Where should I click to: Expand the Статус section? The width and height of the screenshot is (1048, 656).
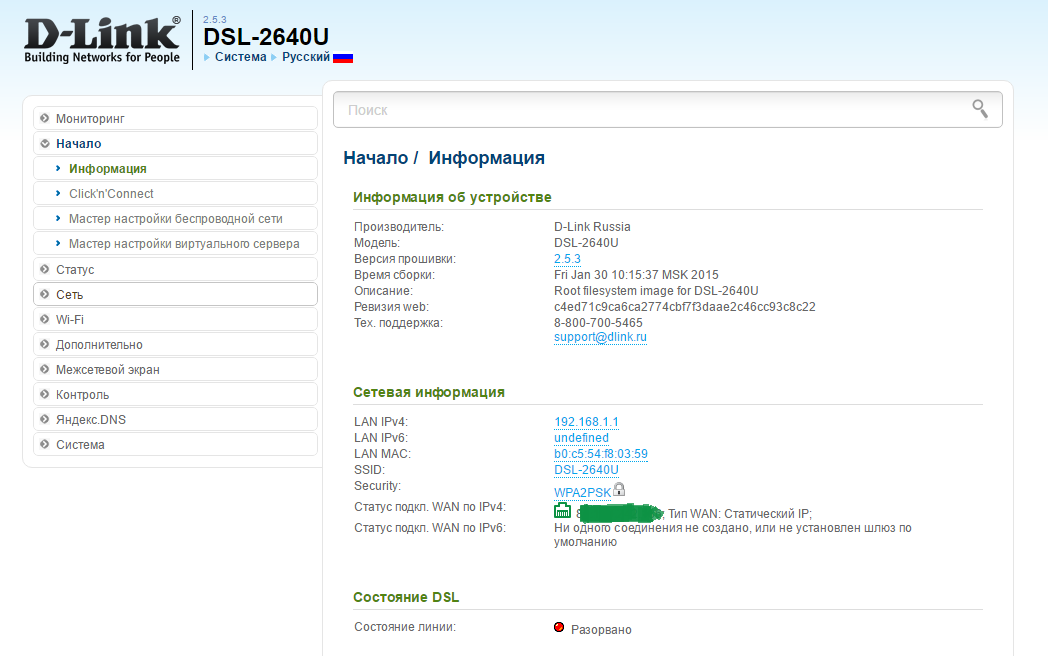(75, 270)
